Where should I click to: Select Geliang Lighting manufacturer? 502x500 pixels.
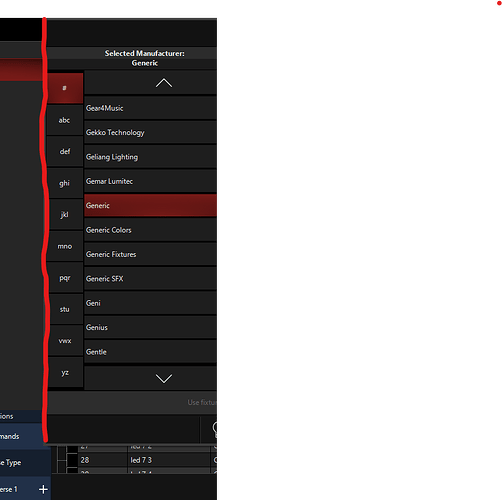click(150, 157)
